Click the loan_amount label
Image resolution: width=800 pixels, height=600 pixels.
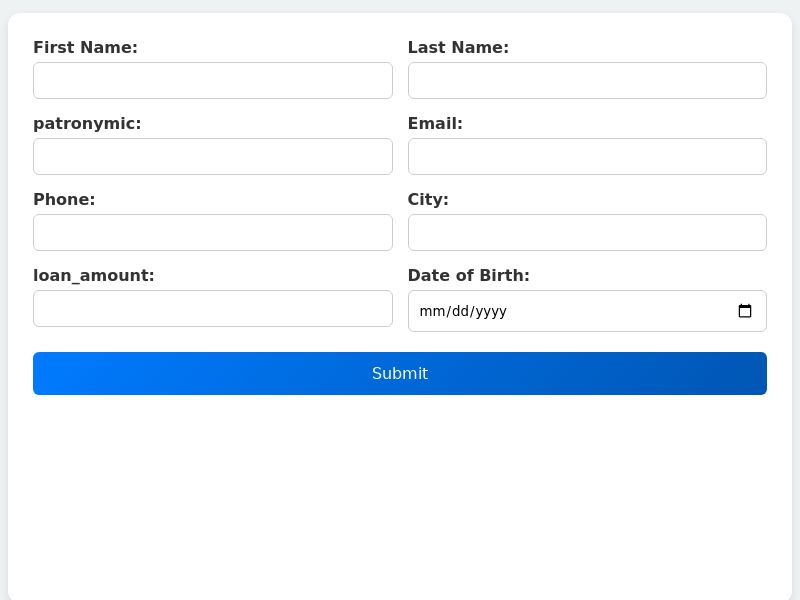click(94, 275)
